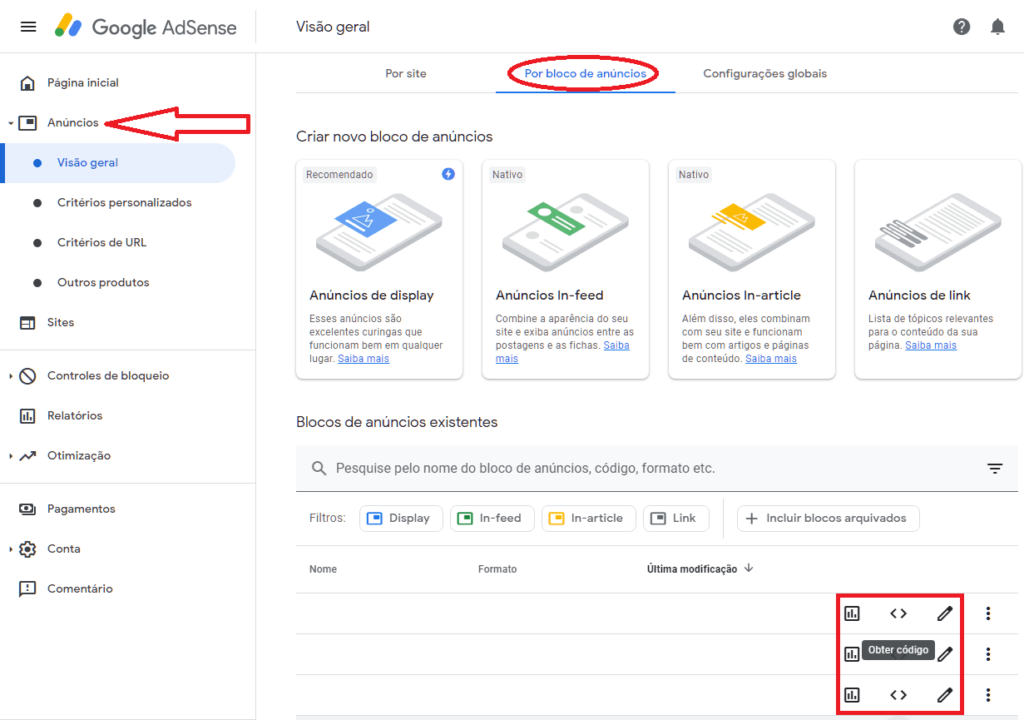Sort by Última modificação column
The image size is (1024, 720).
(700, 569)
